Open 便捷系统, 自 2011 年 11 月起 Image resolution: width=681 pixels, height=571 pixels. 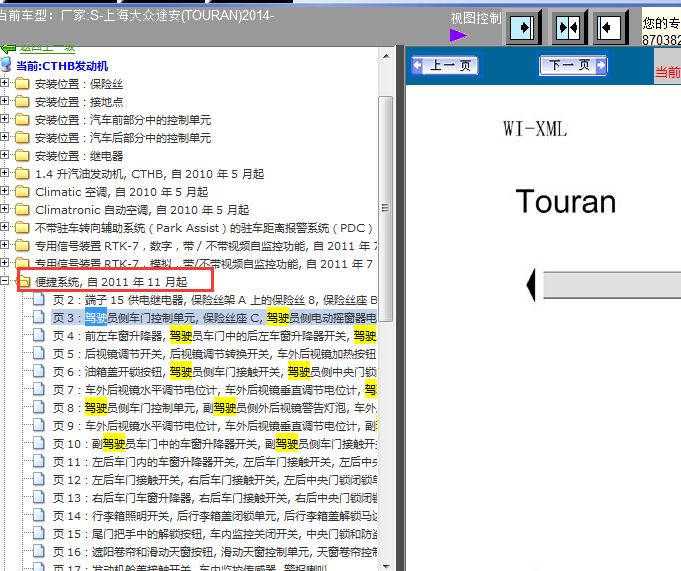click(x=111, y=282)
